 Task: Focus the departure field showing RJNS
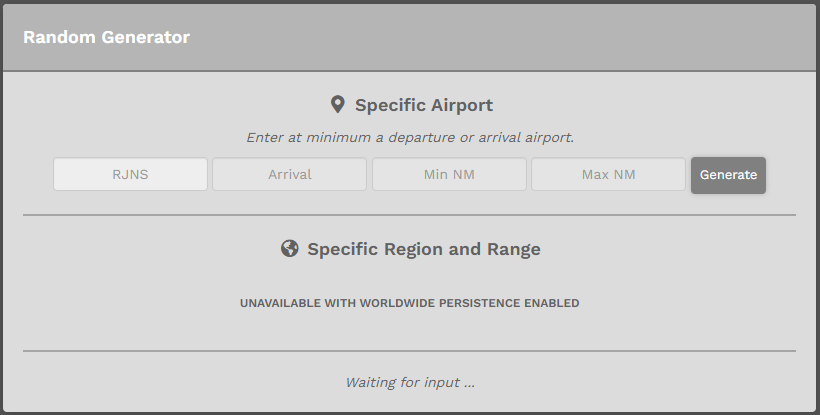130,174
